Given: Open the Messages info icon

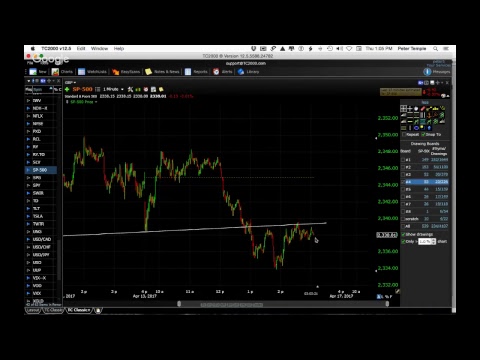Looking at the screenshot, I should click(x=427, y=72).
